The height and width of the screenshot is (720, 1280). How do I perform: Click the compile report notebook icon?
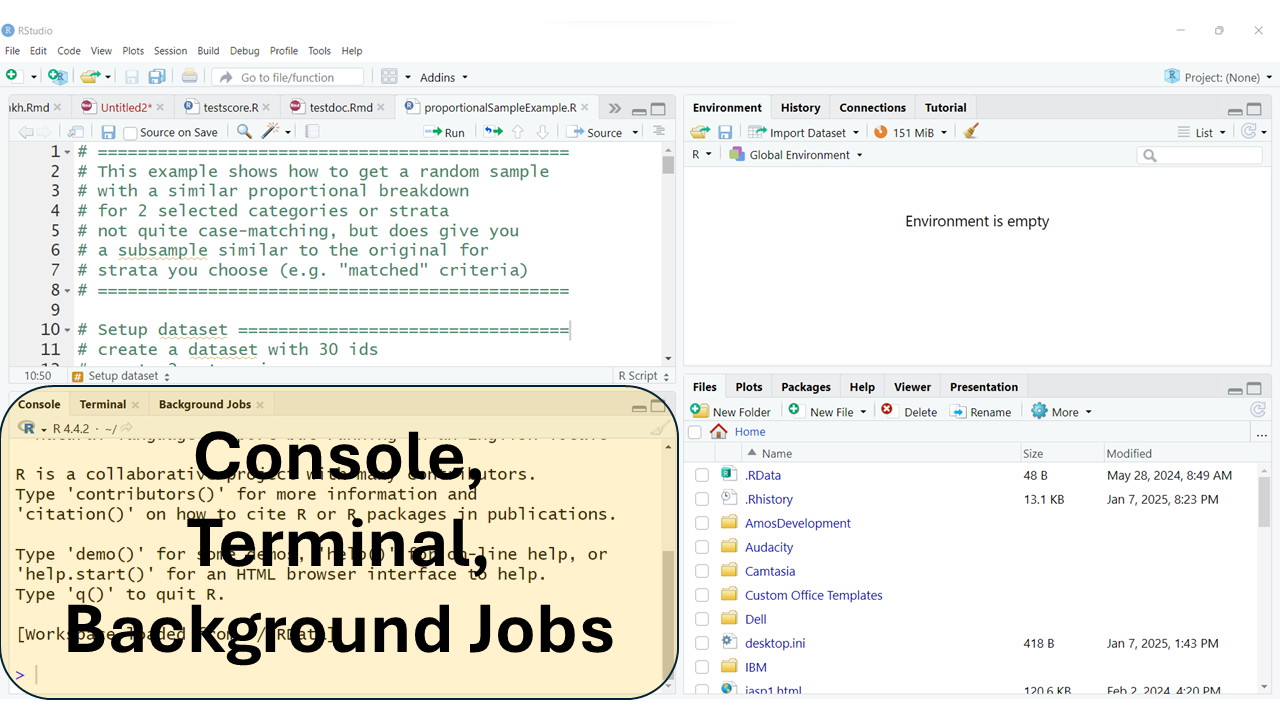(x=313, y=132)
